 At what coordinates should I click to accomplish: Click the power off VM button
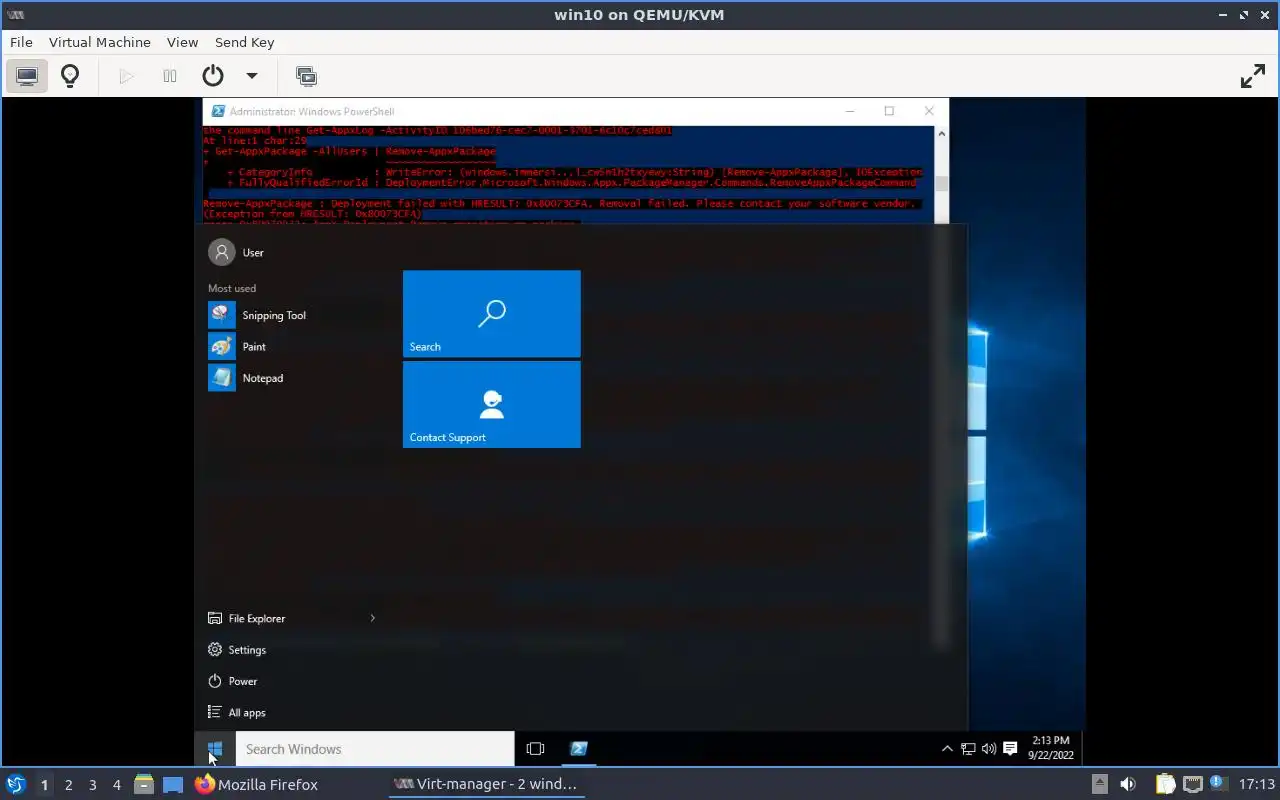[212, 76]
